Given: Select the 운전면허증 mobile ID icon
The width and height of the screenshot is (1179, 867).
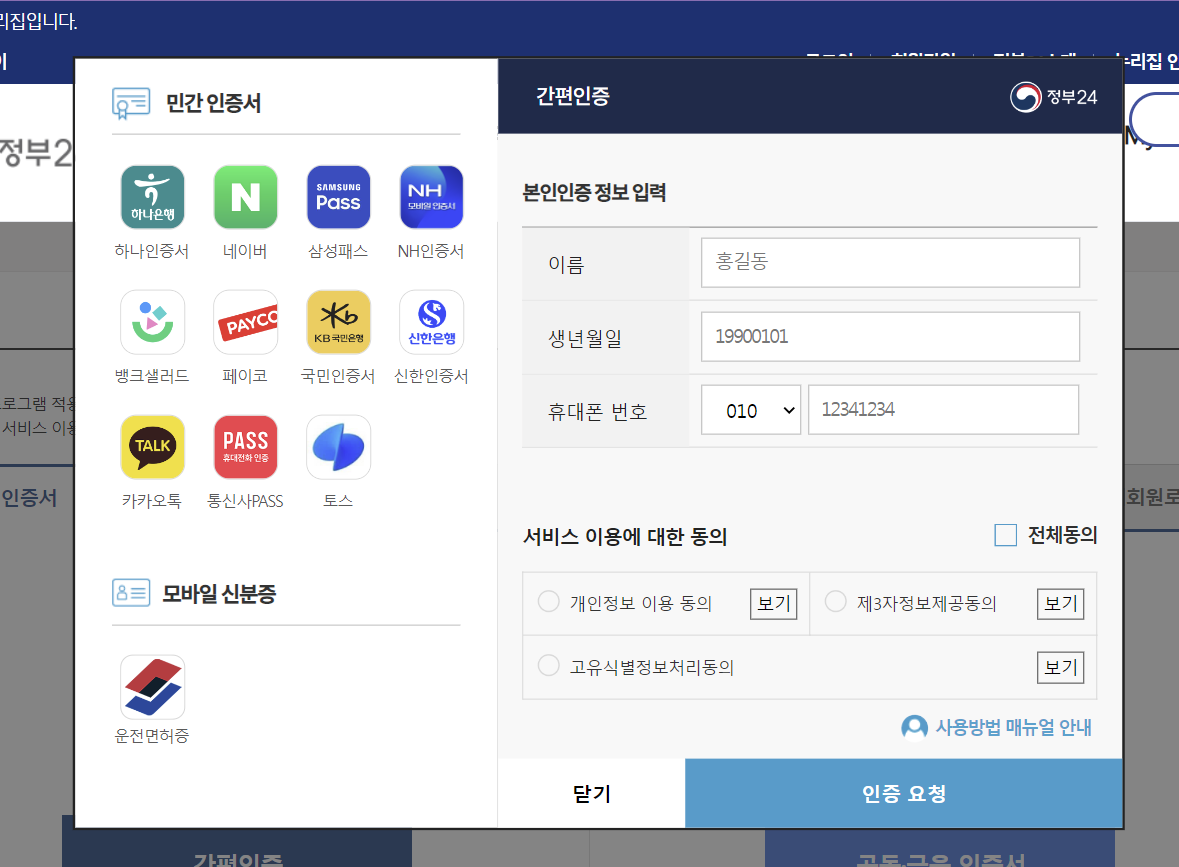Looking at the screenshot, I should (153, 687).
